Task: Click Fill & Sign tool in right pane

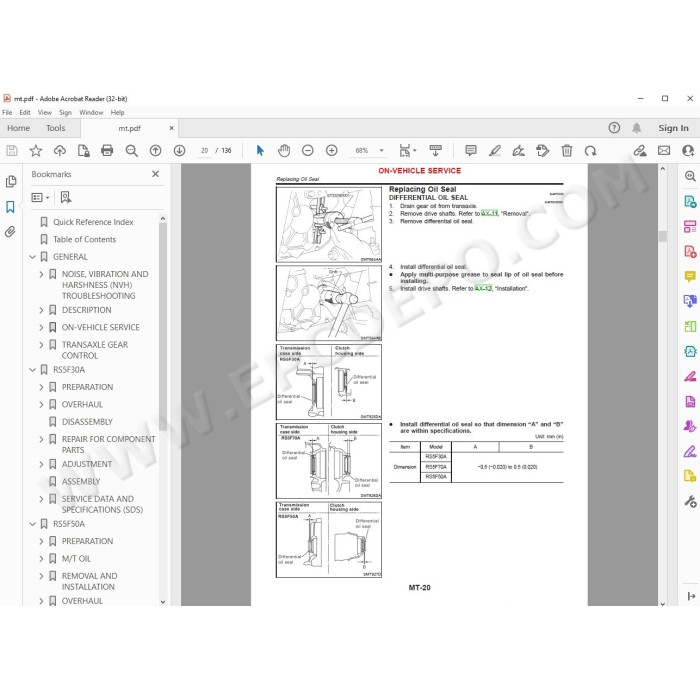Action: (690, 451)
